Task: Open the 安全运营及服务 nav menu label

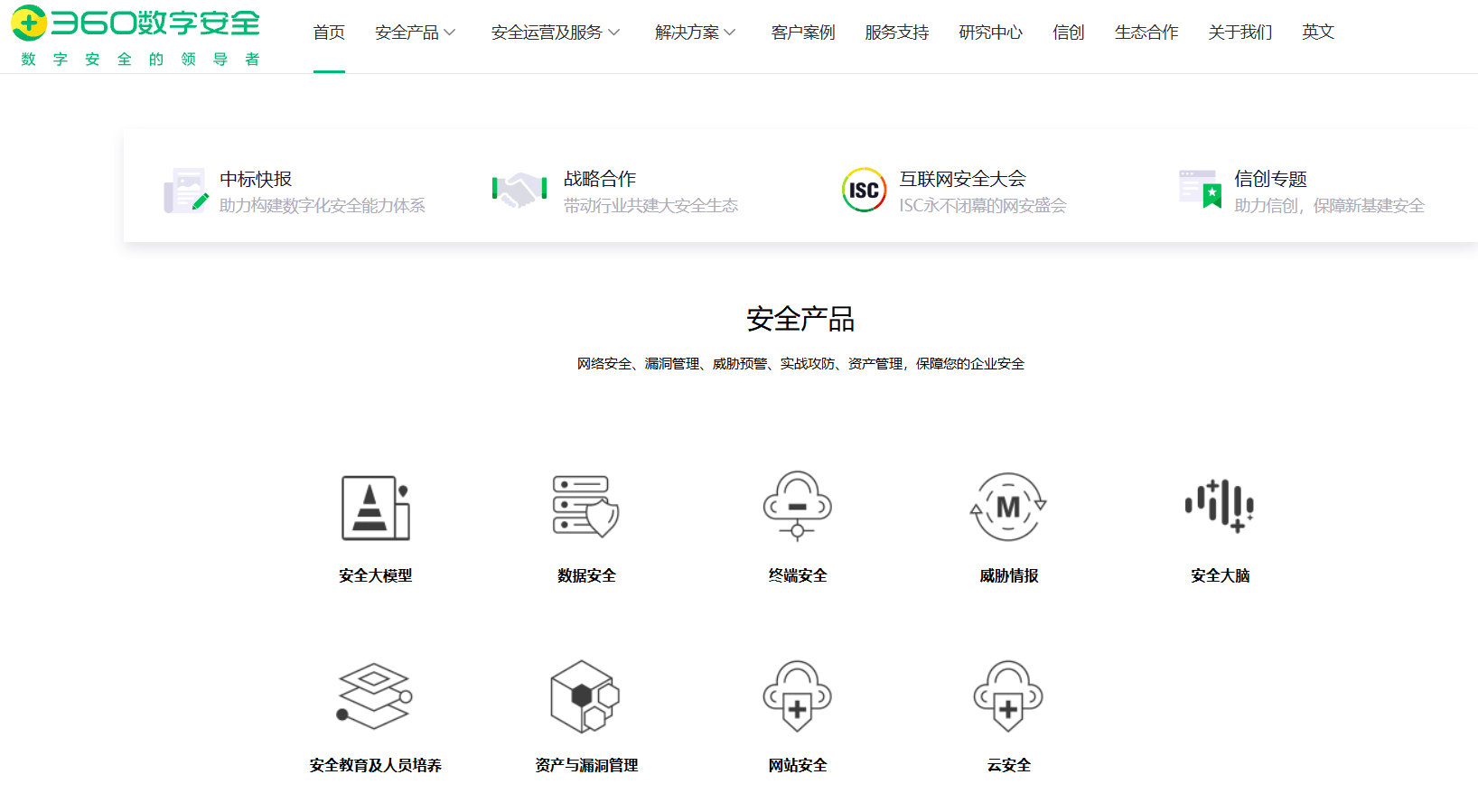Action: pyautogui.click(x=547, y=33)
